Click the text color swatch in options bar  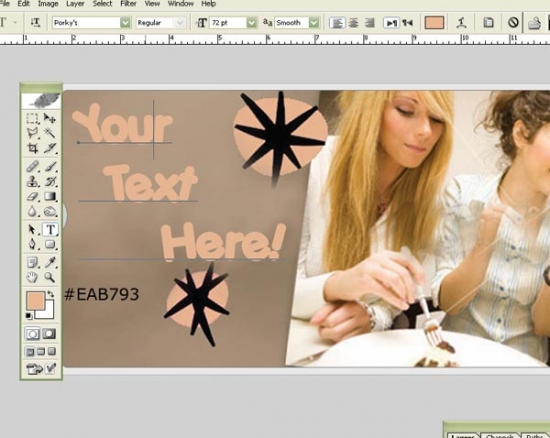[434, 23]
